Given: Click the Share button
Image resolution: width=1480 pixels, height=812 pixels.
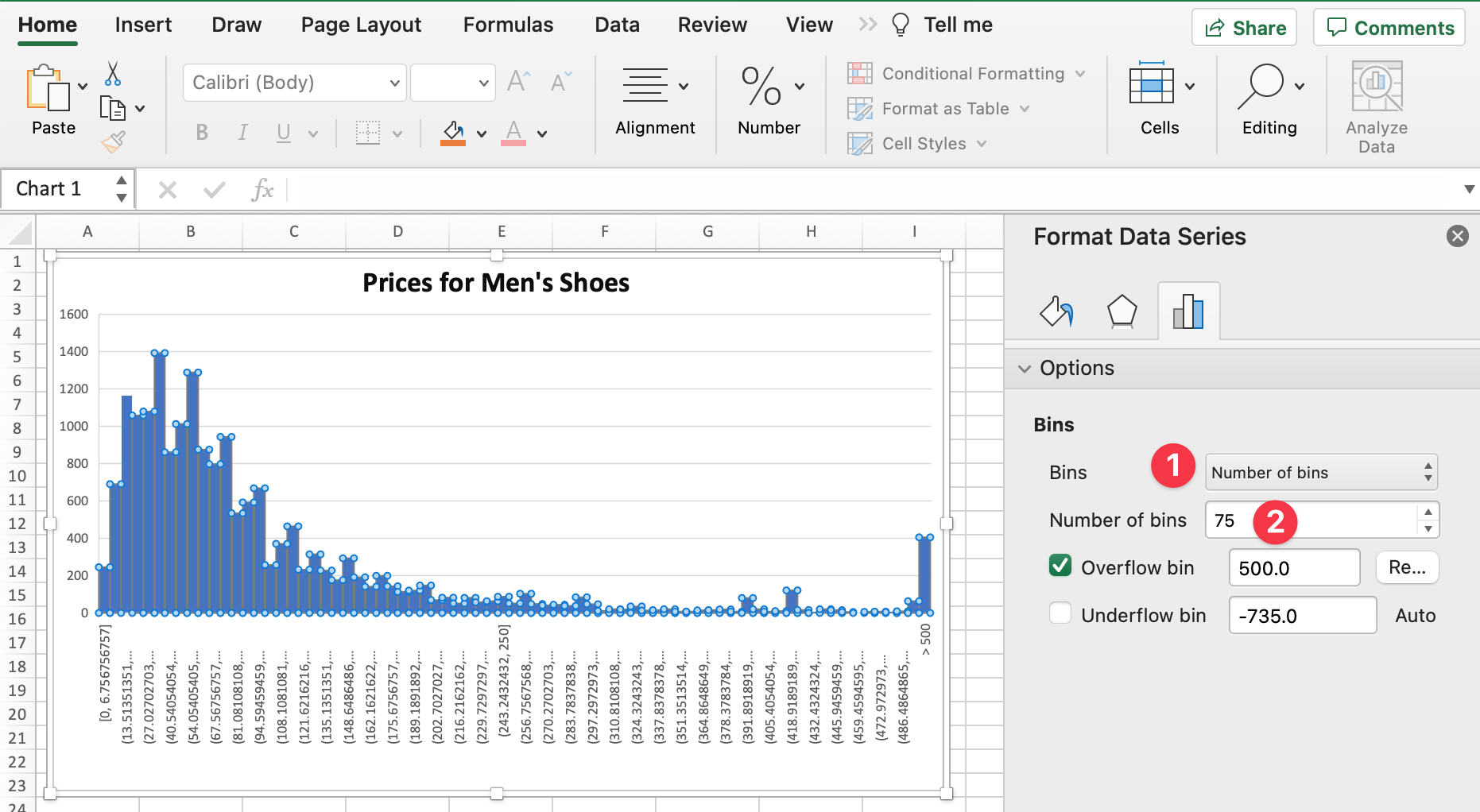Looking at the screenshot, I should 1244,28.
